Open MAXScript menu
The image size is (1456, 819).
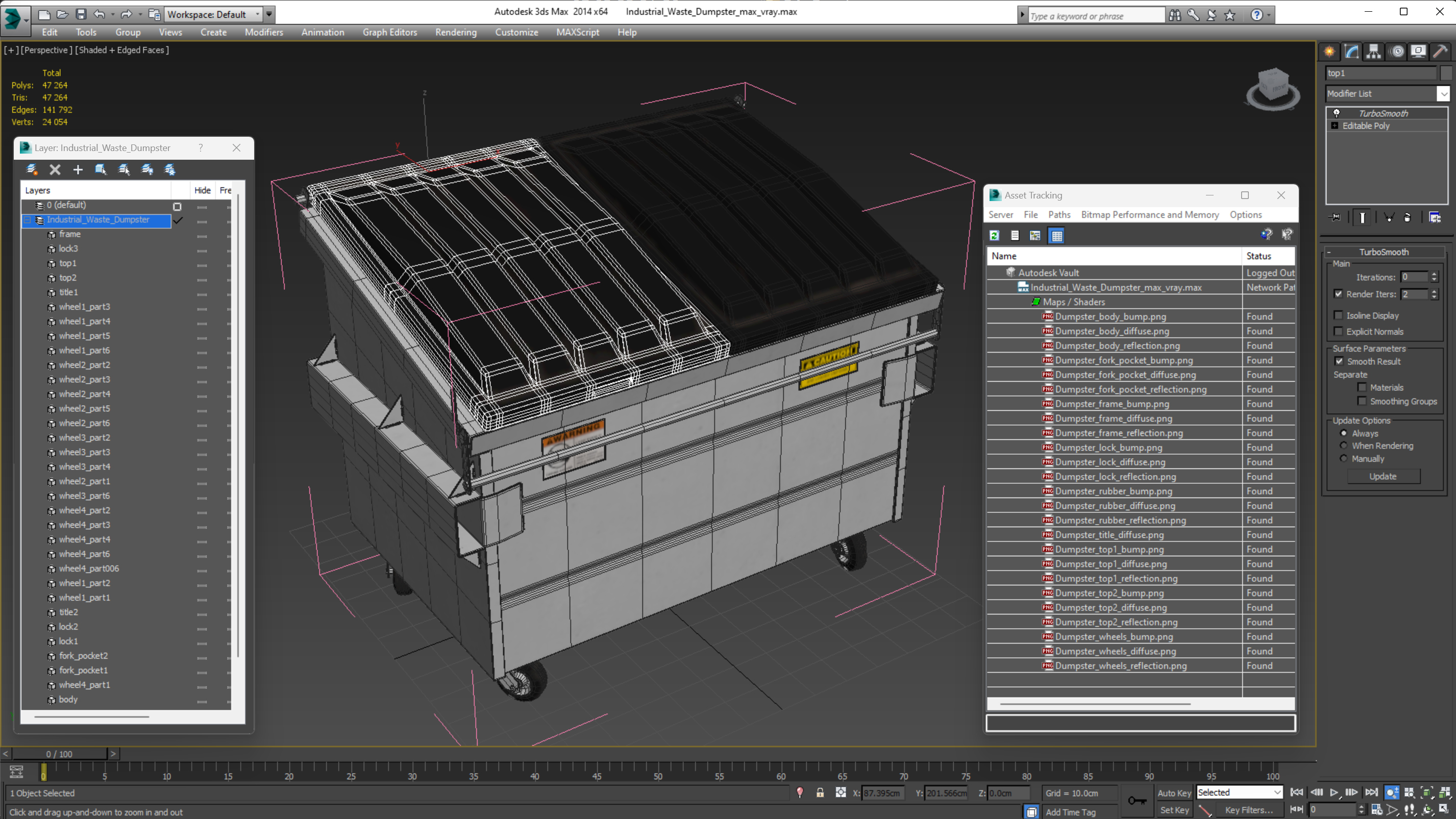coord(577,32)
